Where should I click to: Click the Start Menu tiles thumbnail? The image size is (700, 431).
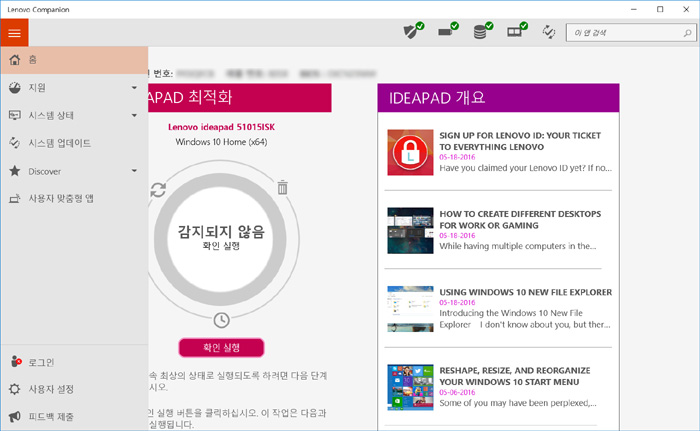(x=410, y=387)
